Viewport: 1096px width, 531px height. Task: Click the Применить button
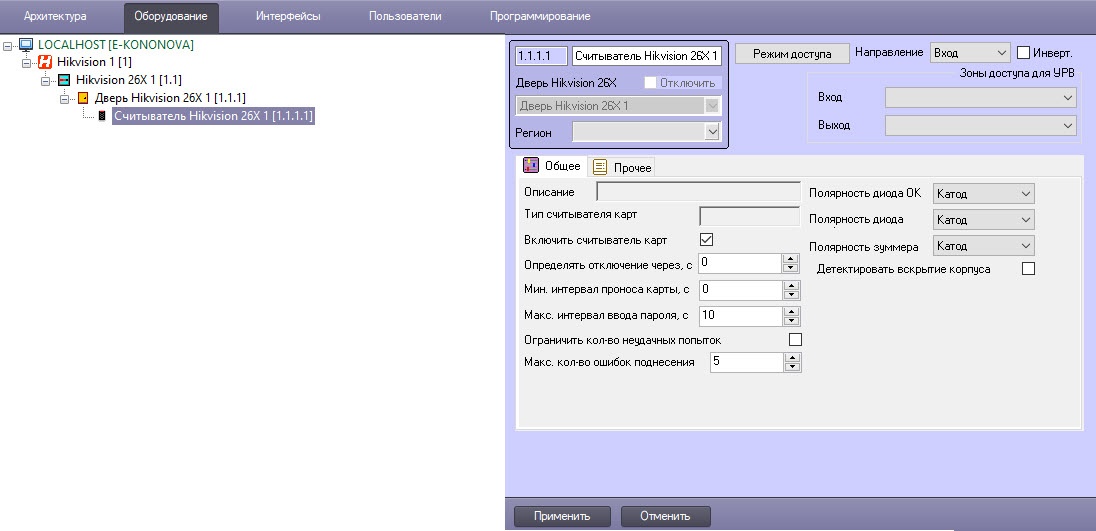[560, 516]
